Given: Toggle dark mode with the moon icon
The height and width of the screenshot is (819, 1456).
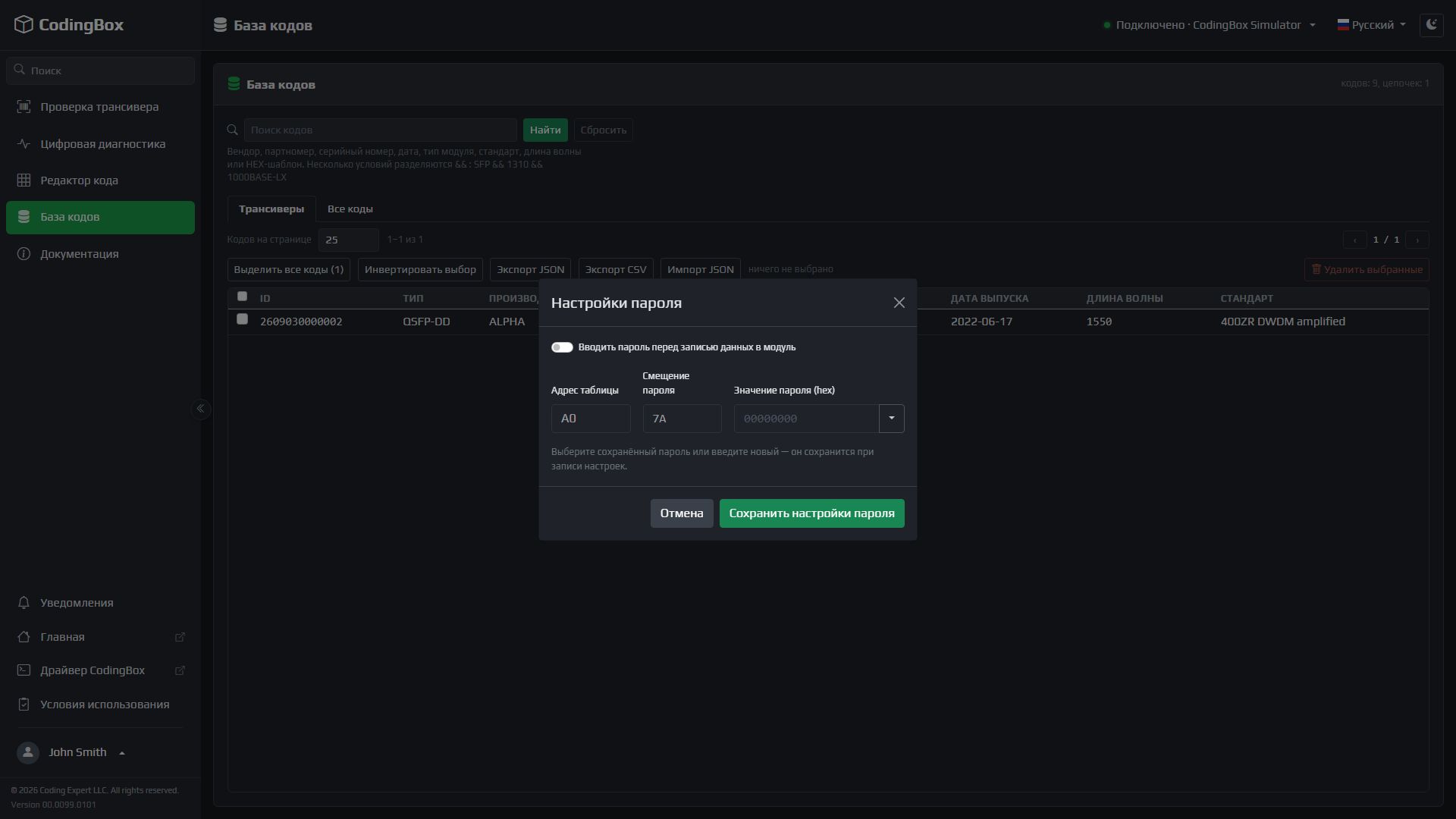Looking at the screenshot, I should pyautogui.click(x=1431, y=24).
